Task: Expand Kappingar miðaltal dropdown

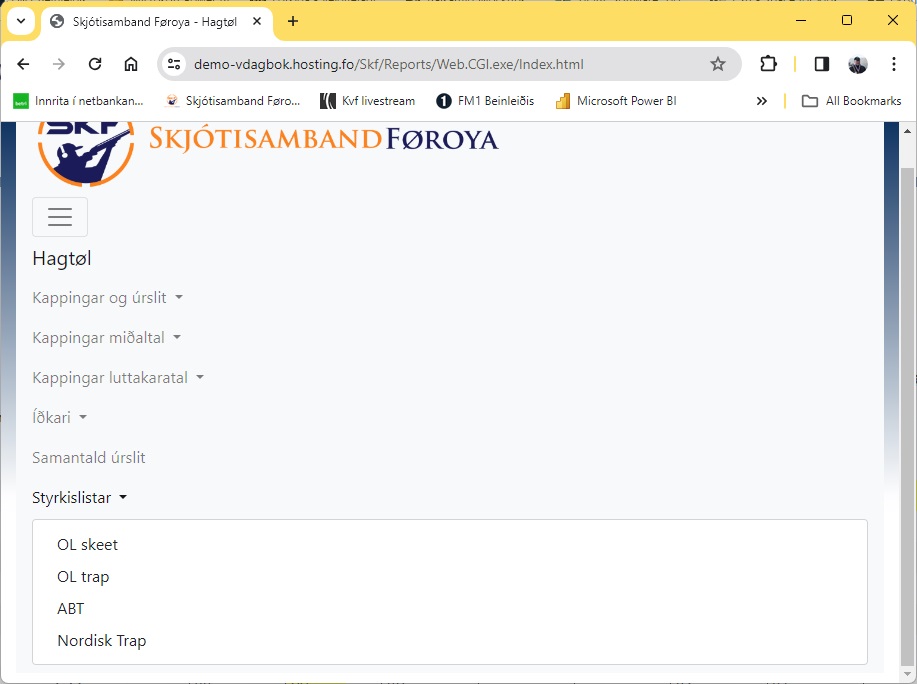Action: point(106,338)
